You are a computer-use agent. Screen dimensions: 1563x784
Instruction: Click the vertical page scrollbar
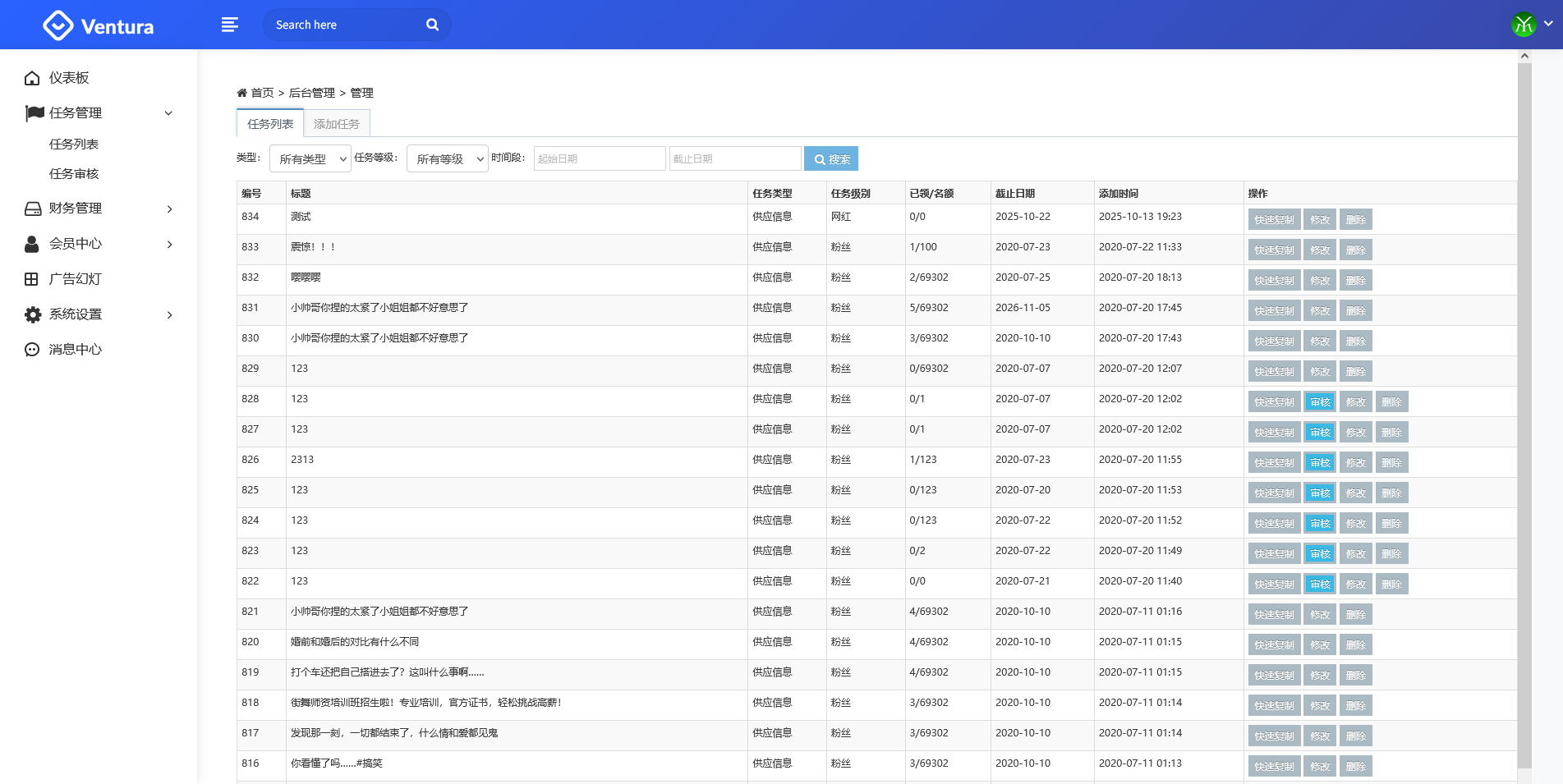point(1524,410)
